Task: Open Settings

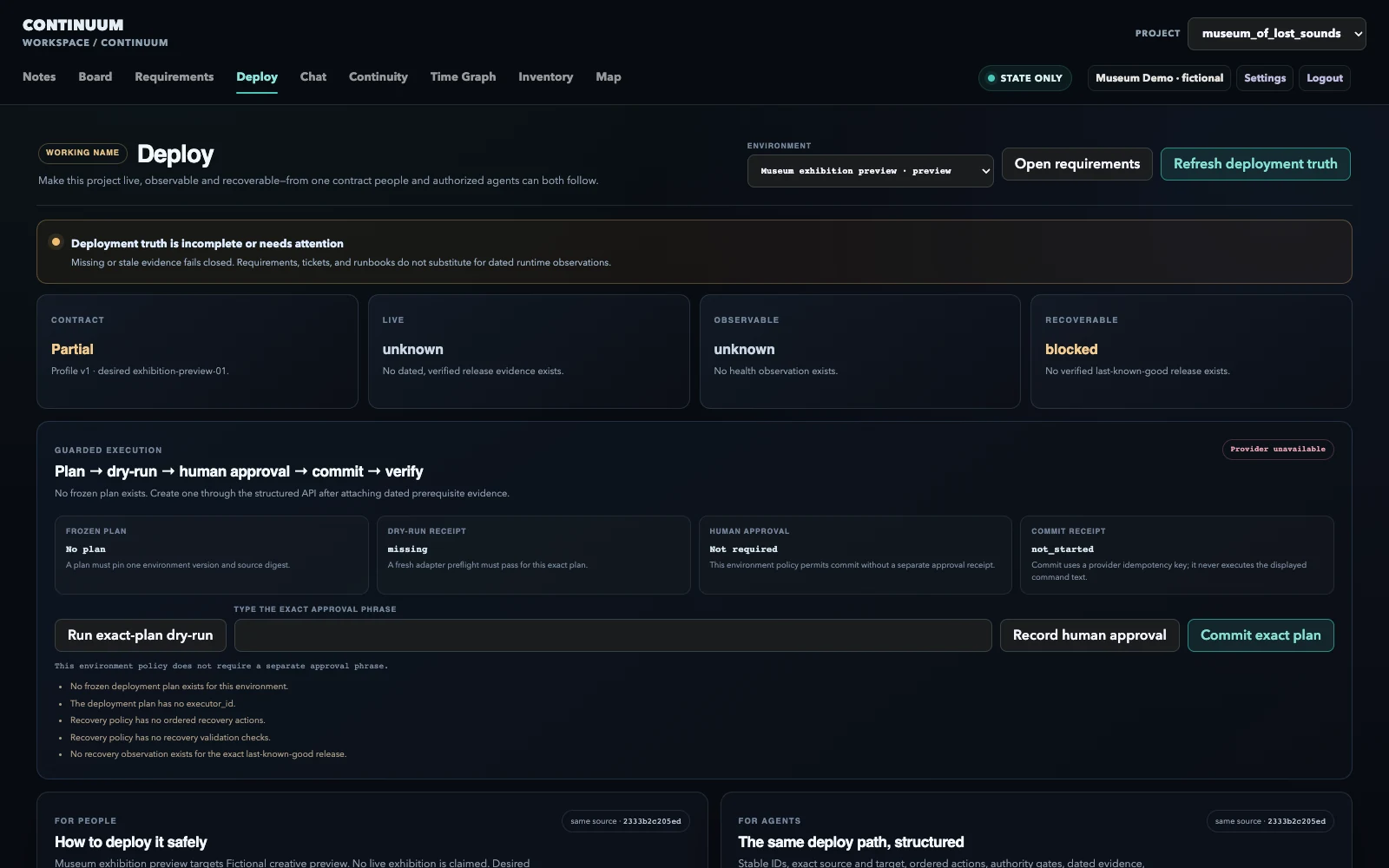Action: 1264,78
